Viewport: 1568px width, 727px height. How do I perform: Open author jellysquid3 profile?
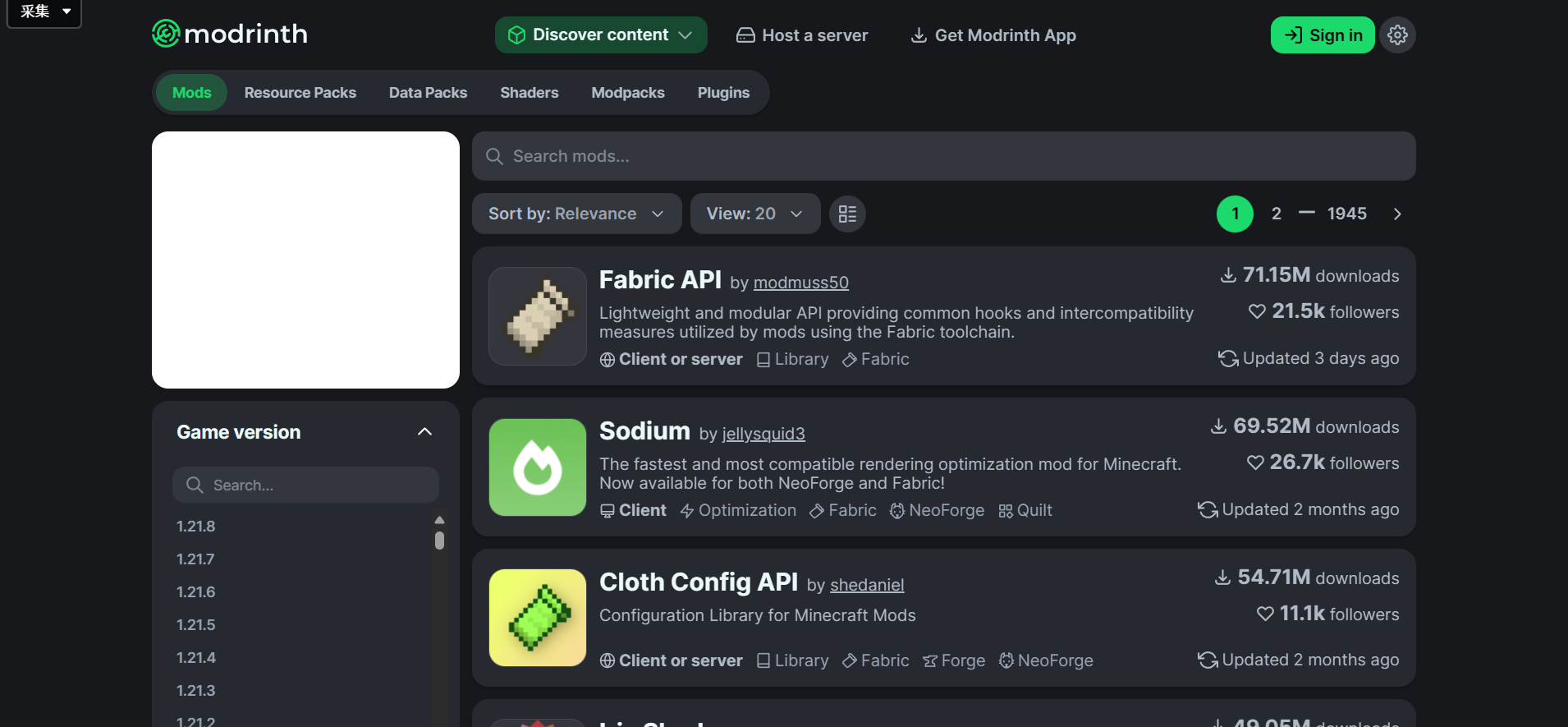pos(763,434)
